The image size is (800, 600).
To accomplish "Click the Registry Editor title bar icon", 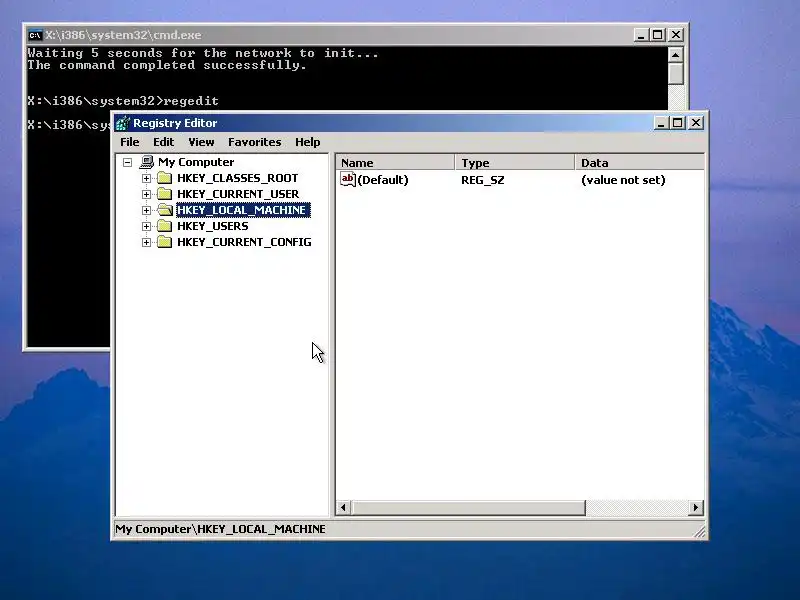I will 122,123.
